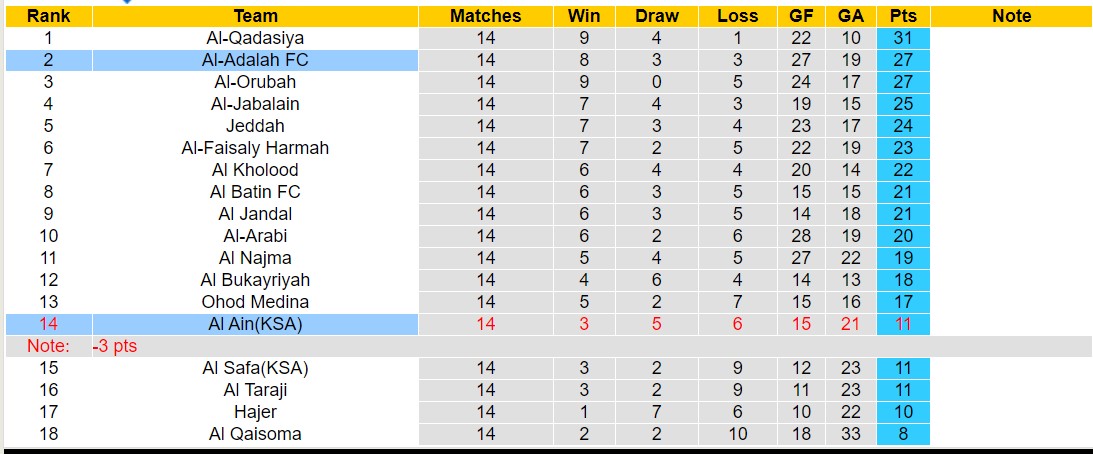Click the -3 pts note row
The height and width of the screenshot is (454, 1093).
114,346
